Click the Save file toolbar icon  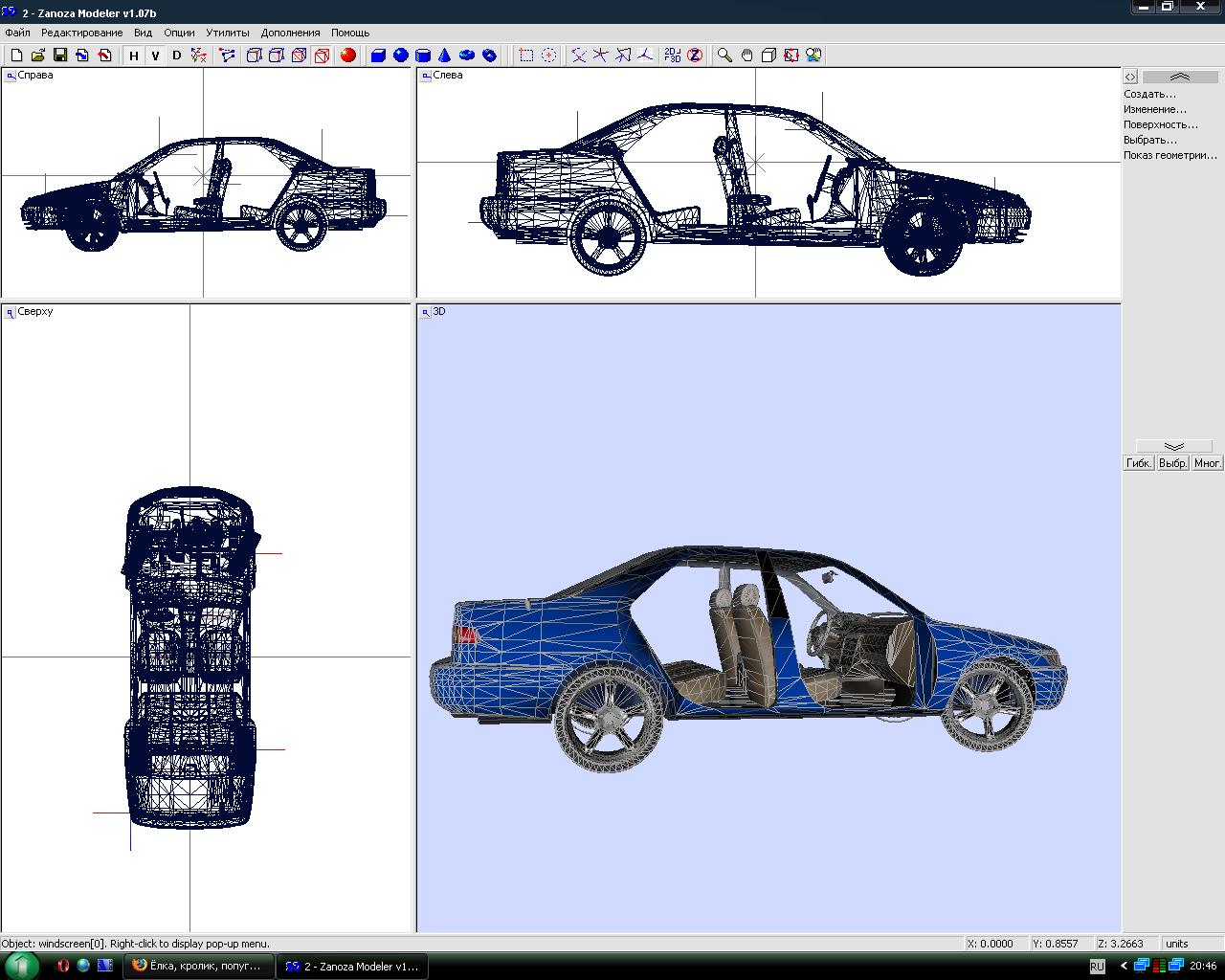[x=59, y=56]
